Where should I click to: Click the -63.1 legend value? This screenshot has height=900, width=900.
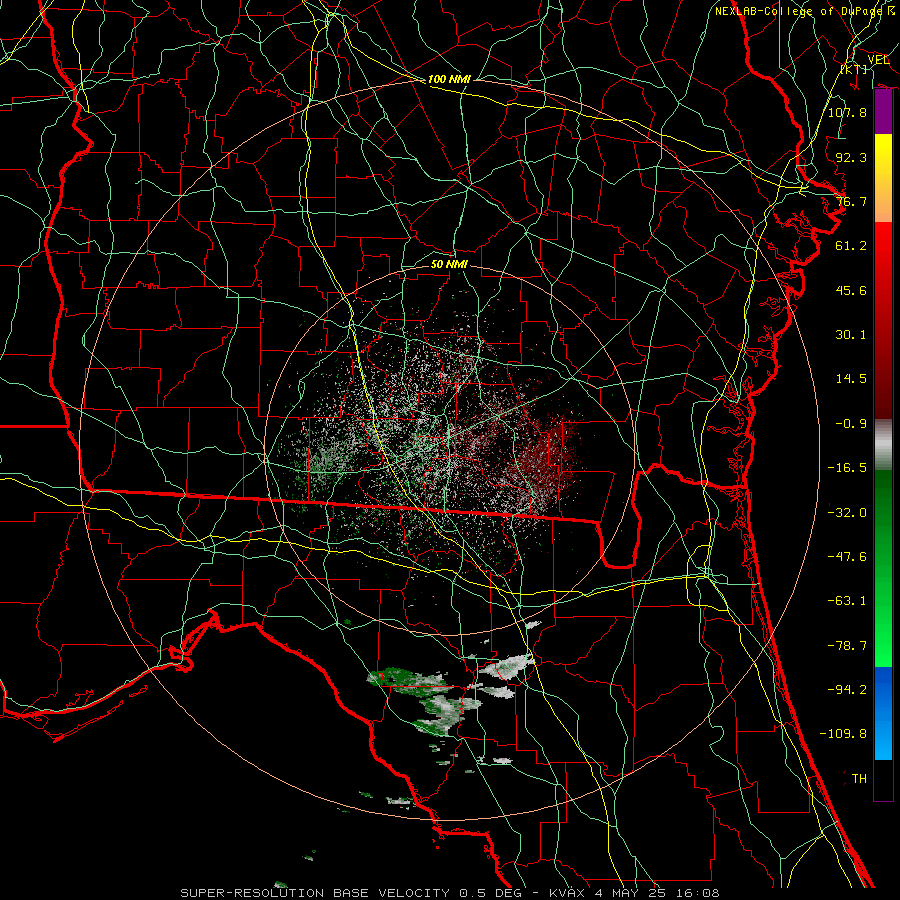coord(847,601)
